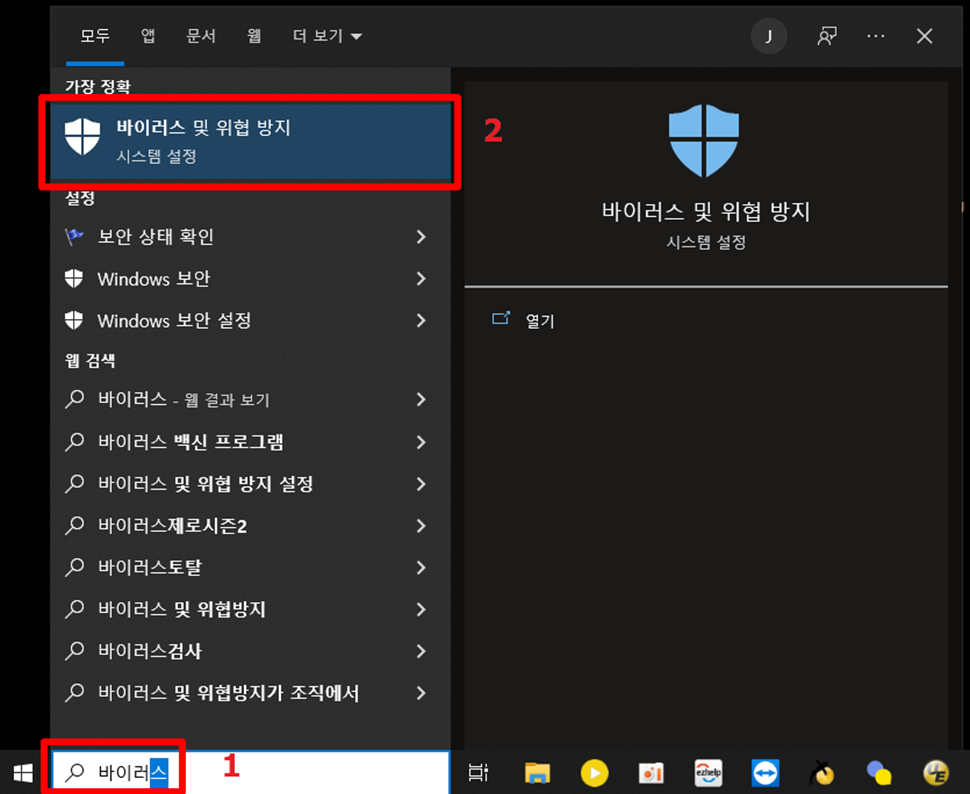Viewport: 970px width, 794px height.
Task: Click magnifier icon beside 바이러스토탈
Action: (75, 567)
